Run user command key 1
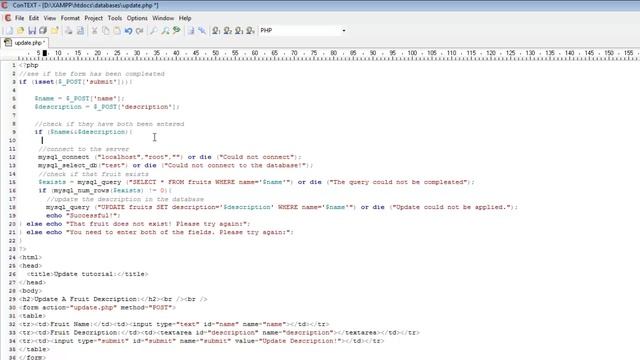 click(x=216, y=31)
